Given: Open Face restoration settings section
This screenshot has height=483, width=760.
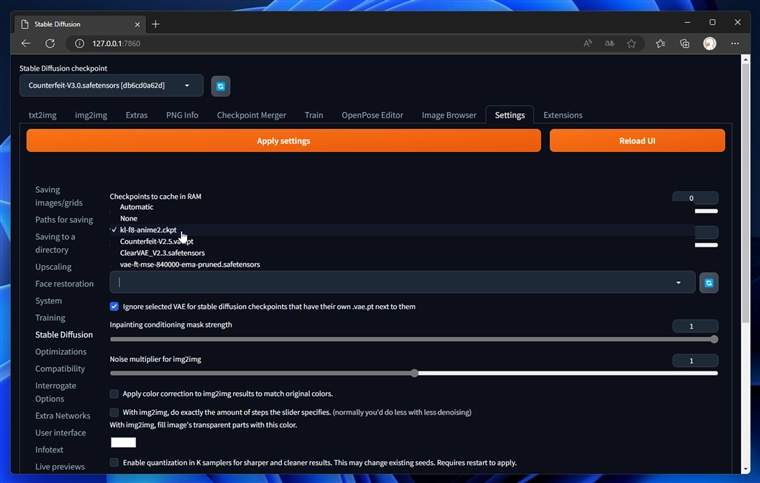Looking at the screenshot, I should click(x=64, y=284).
